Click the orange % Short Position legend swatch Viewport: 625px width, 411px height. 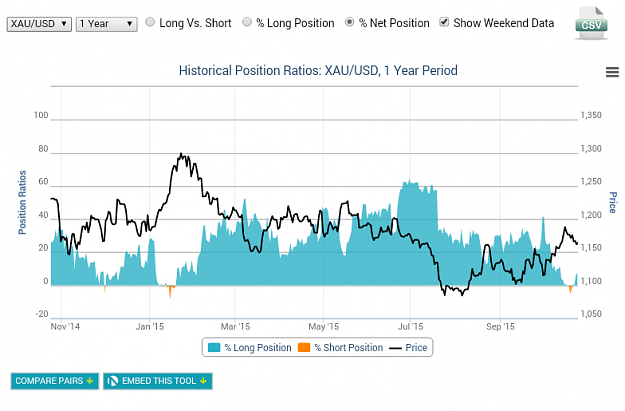pos(304,348)
